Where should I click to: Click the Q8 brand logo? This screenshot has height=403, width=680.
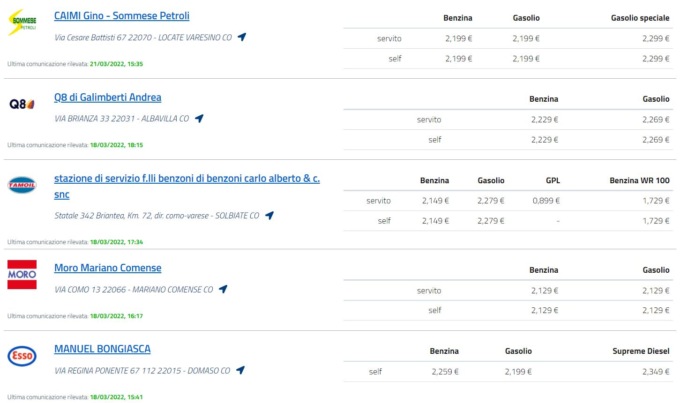(22, 104)
